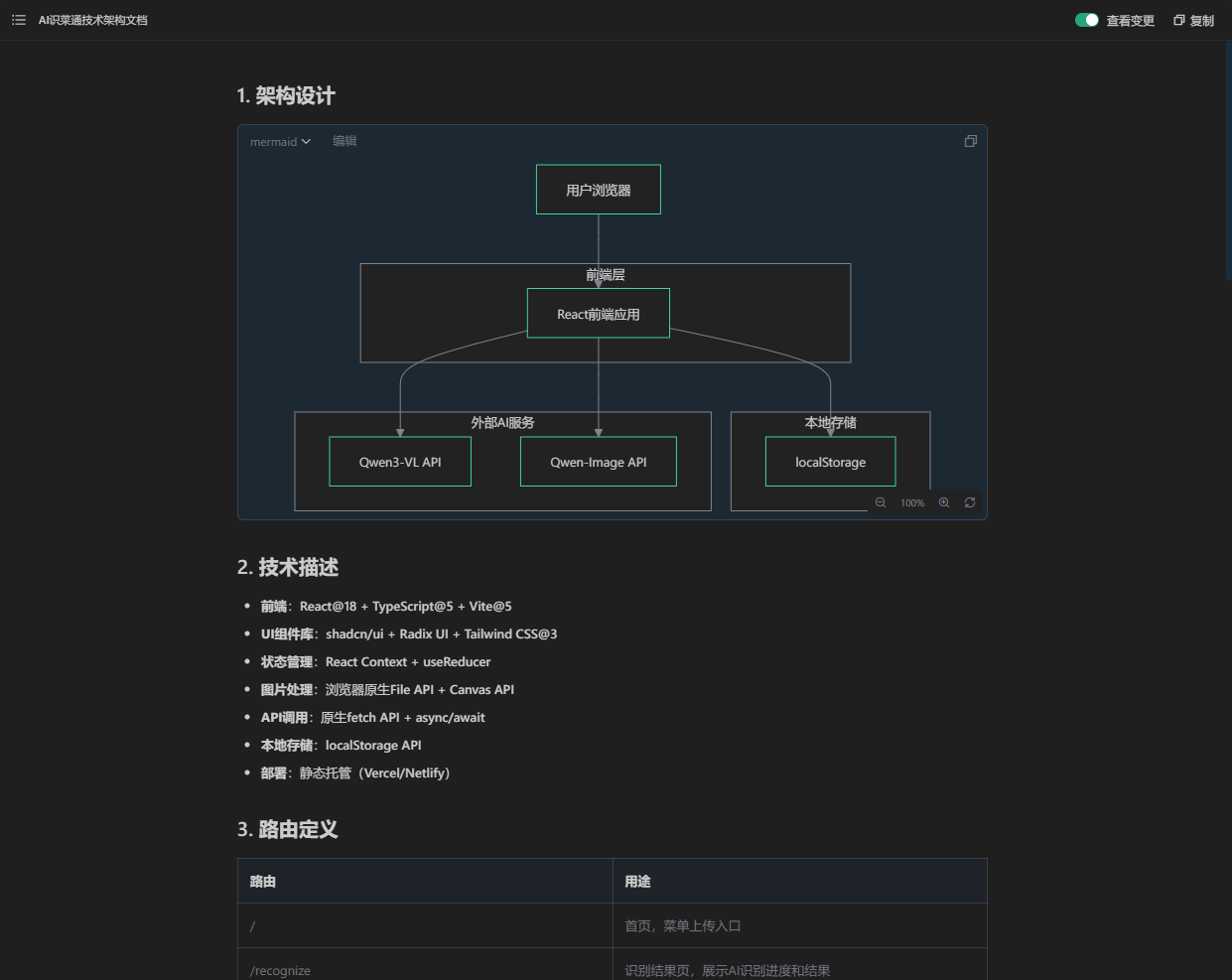Select the localStorage diagram node
The width and height of the screenshot is (1232, 980).
[x=830, y=462]
